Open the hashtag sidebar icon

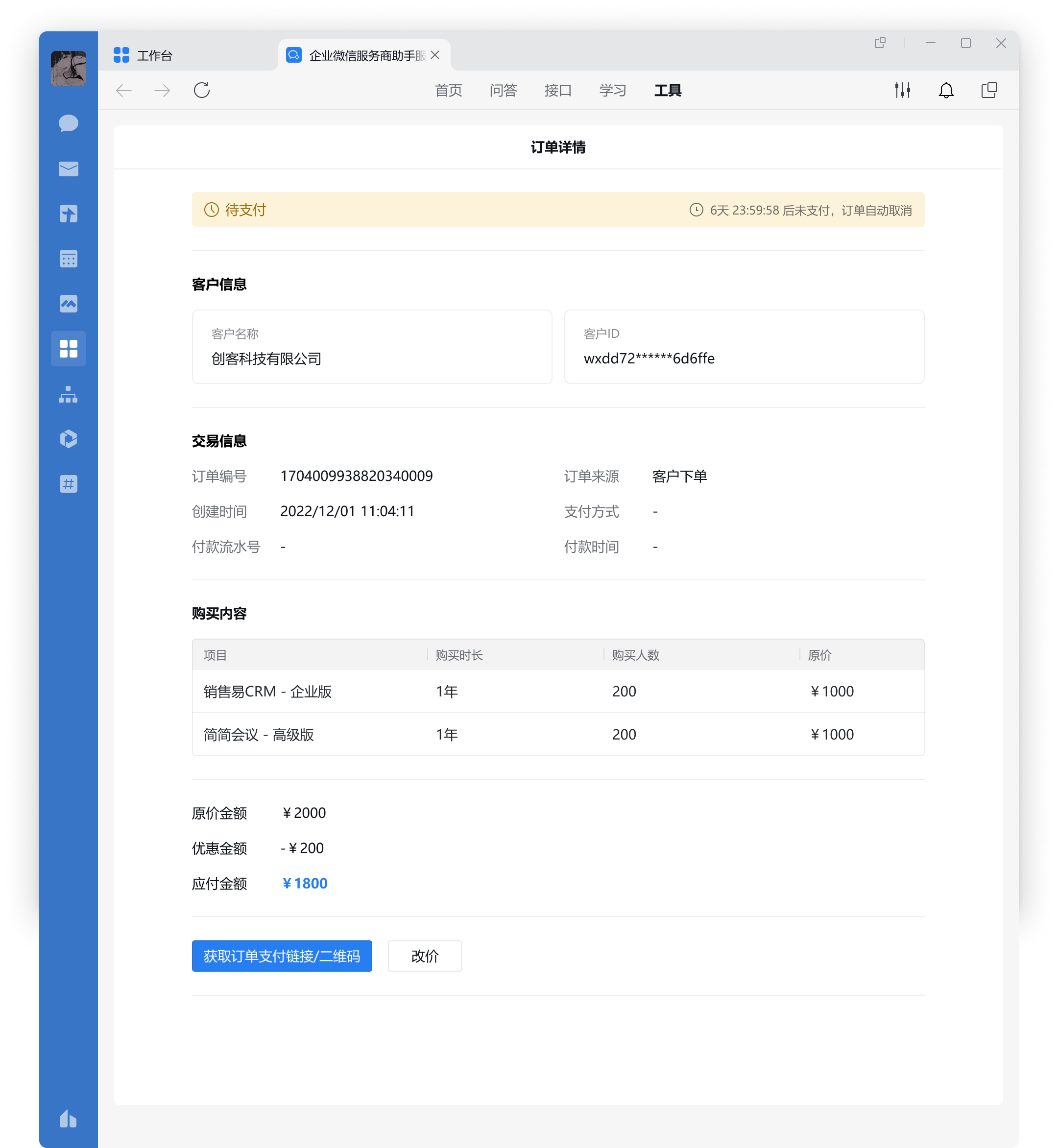(x=68, y=484)
